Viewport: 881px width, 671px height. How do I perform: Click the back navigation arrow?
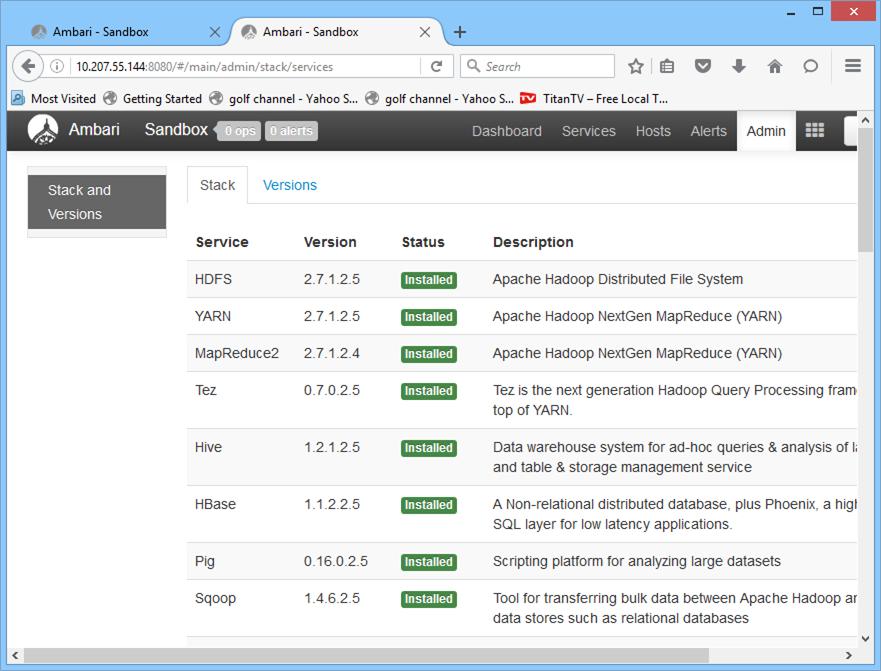click(28, 66)
